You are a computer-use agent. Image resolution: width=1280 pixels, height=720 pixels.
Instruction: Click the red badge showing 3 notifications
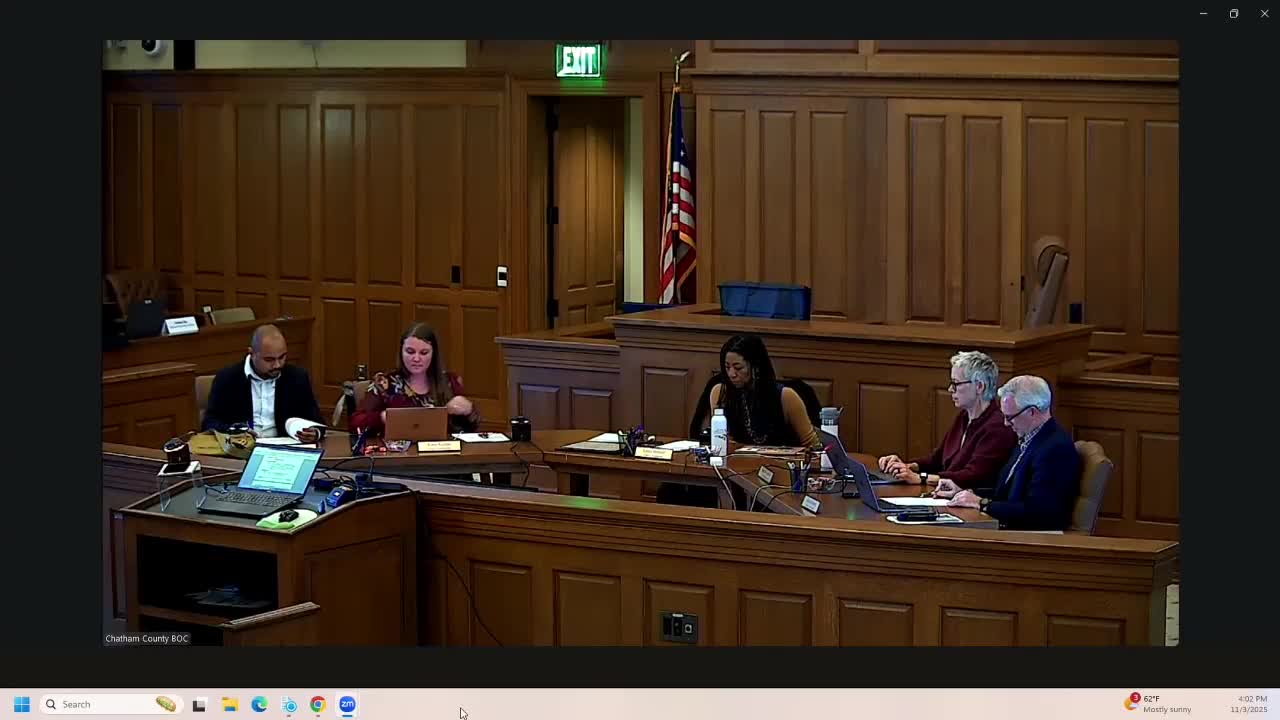coord(1135,697)
